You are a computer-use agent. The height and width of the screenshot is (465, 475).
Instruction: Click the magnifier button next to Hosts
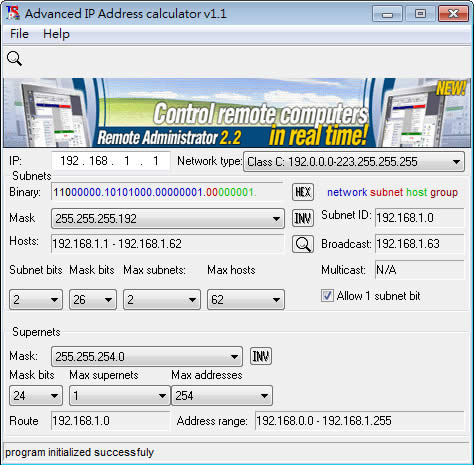point(303,244)
